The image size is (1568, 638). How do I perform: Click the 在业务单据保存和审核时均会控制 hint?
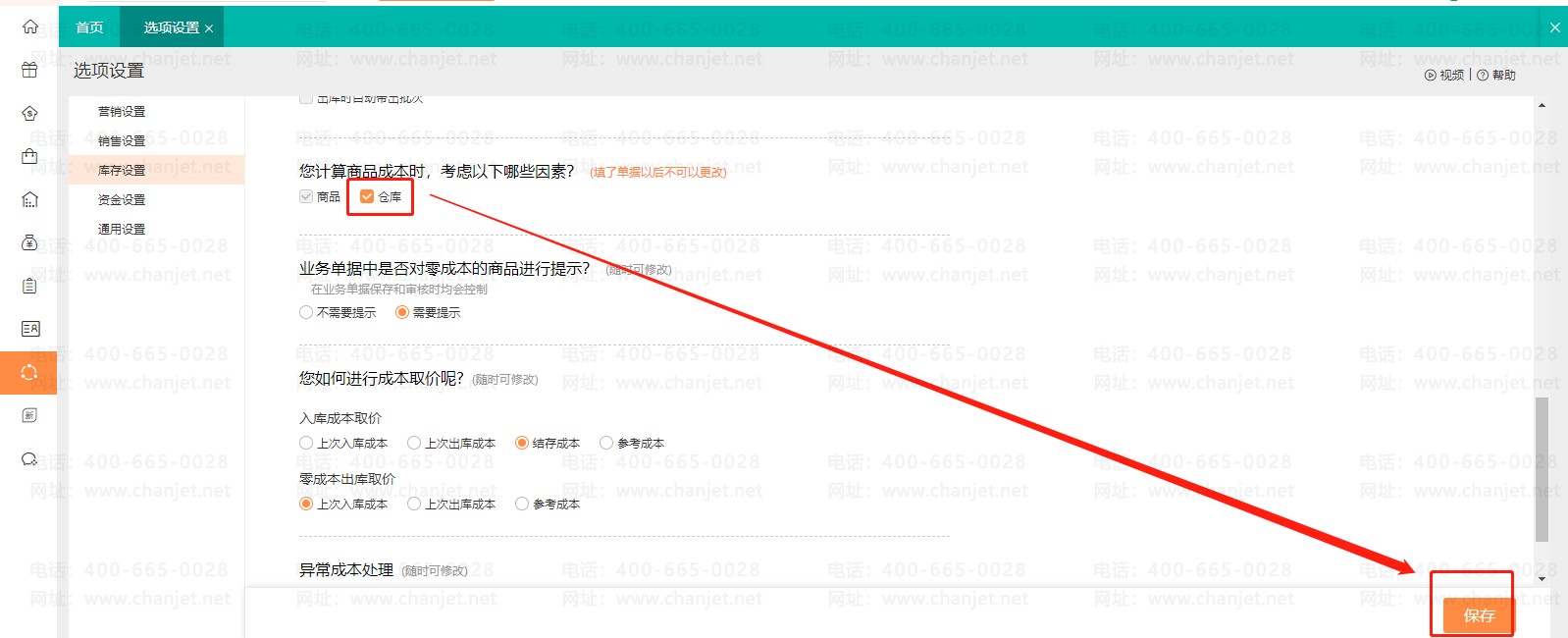399,290
